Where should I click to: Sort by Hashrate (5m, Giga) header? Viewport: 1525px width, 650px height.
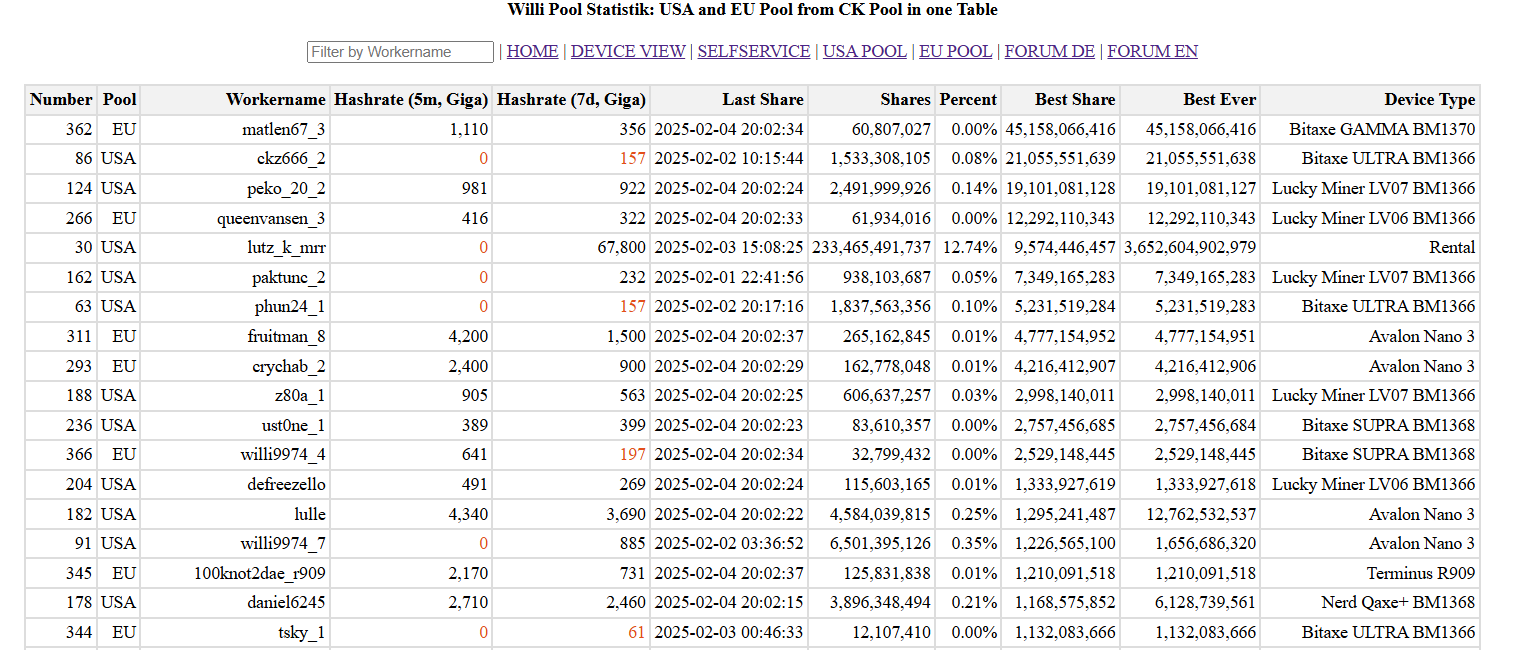(411, 100)
